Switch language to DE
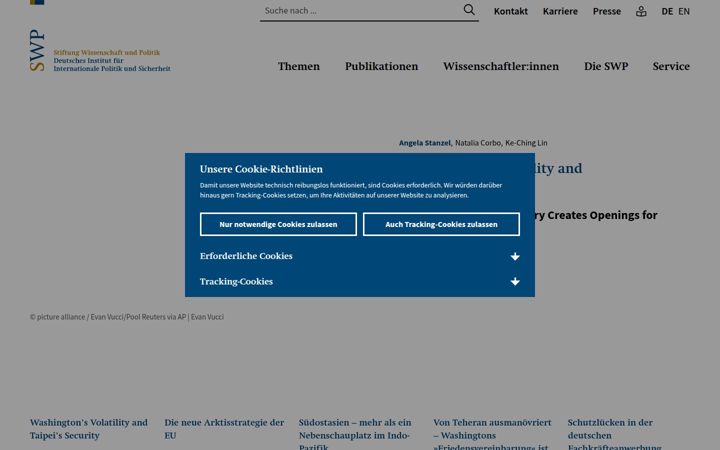Viewport: 720px width, 450px height. click(x=667, y=11)
